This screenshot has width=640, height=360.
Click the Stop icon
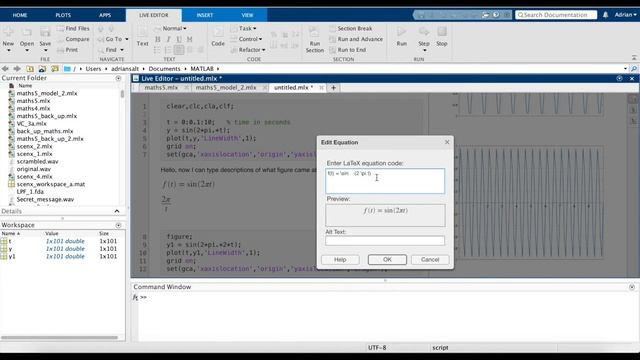coord(442,32)
